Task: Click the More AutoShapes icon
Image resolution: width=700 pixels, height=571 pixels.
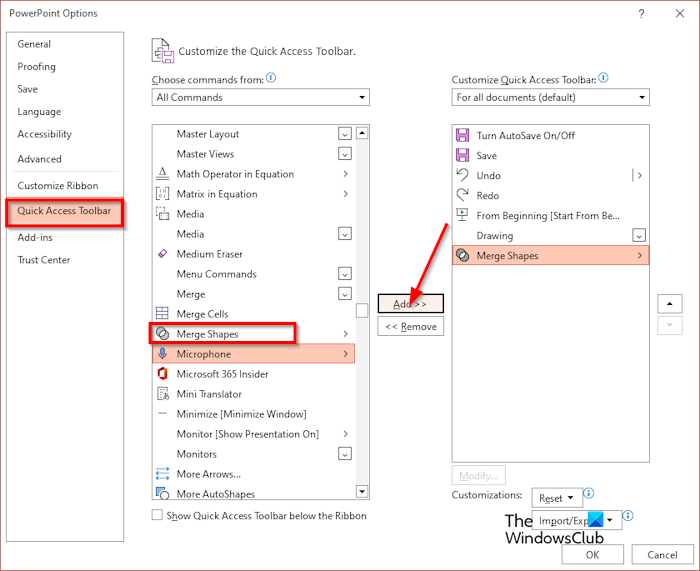Action: point(162,493)
